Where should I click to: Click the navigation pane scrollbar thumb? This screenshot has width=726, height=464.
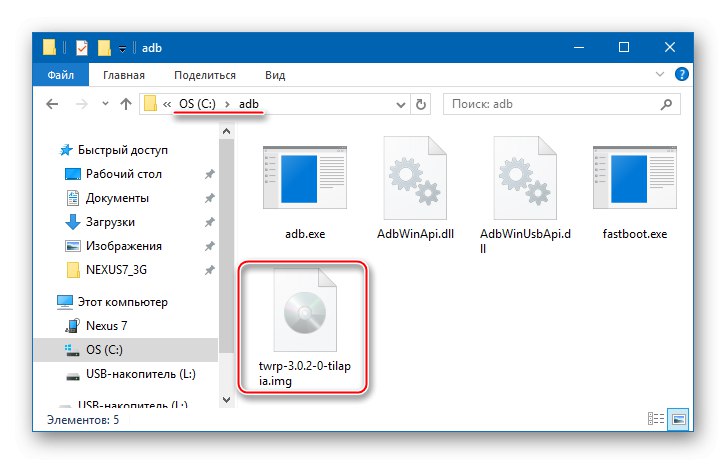226,245
